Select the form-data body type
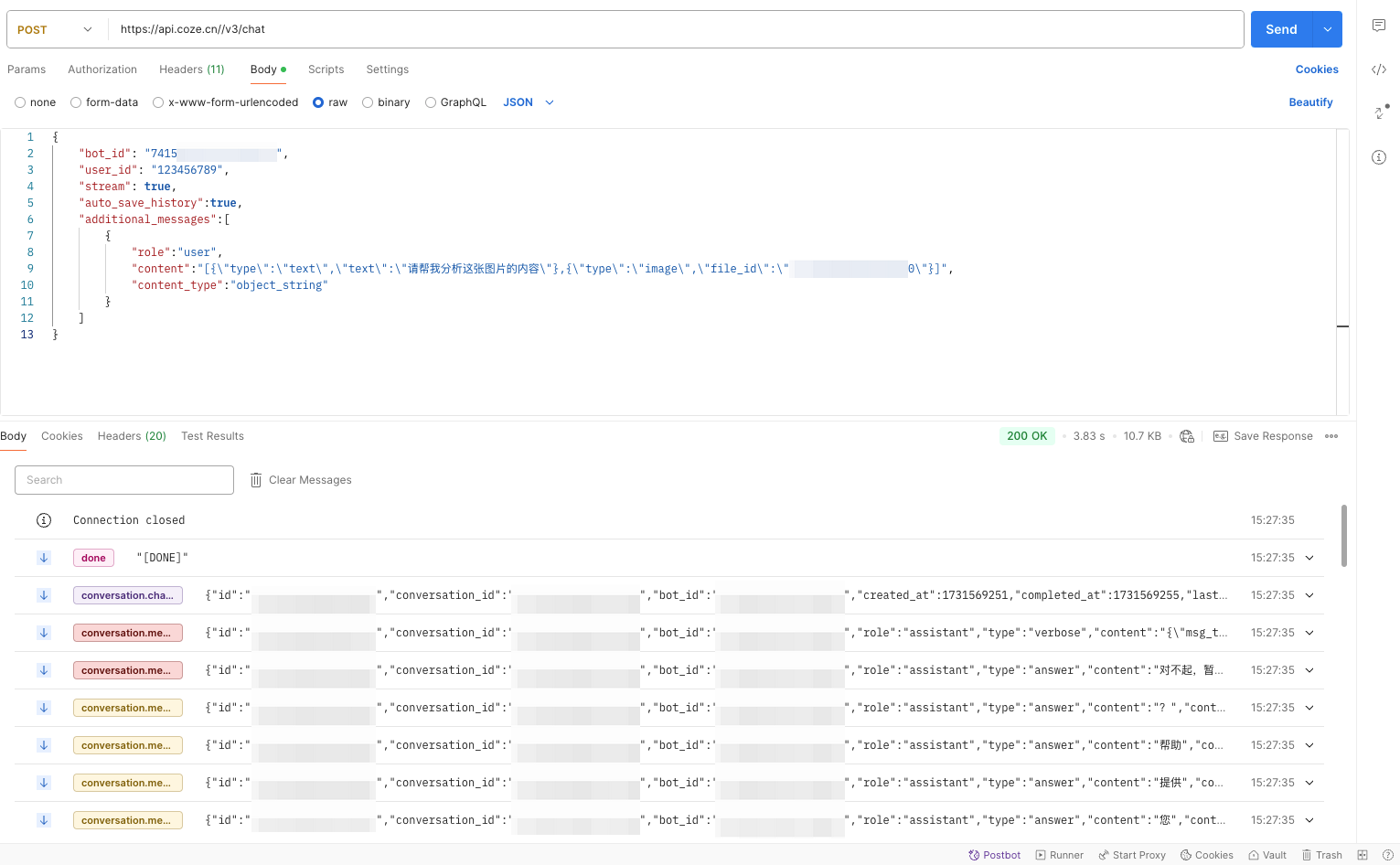 [x=76, y=102]
